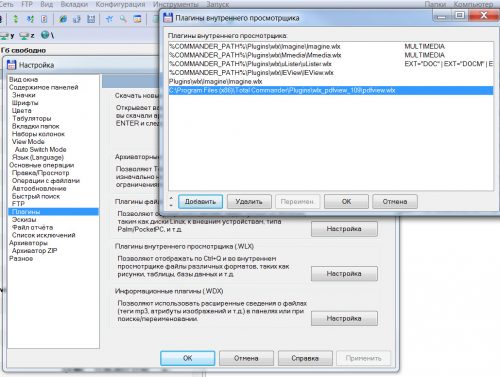Viewport: 500px width, 377px height.
Task: Open Настройка for WDX information plugins
Action: tap(344, 318)
